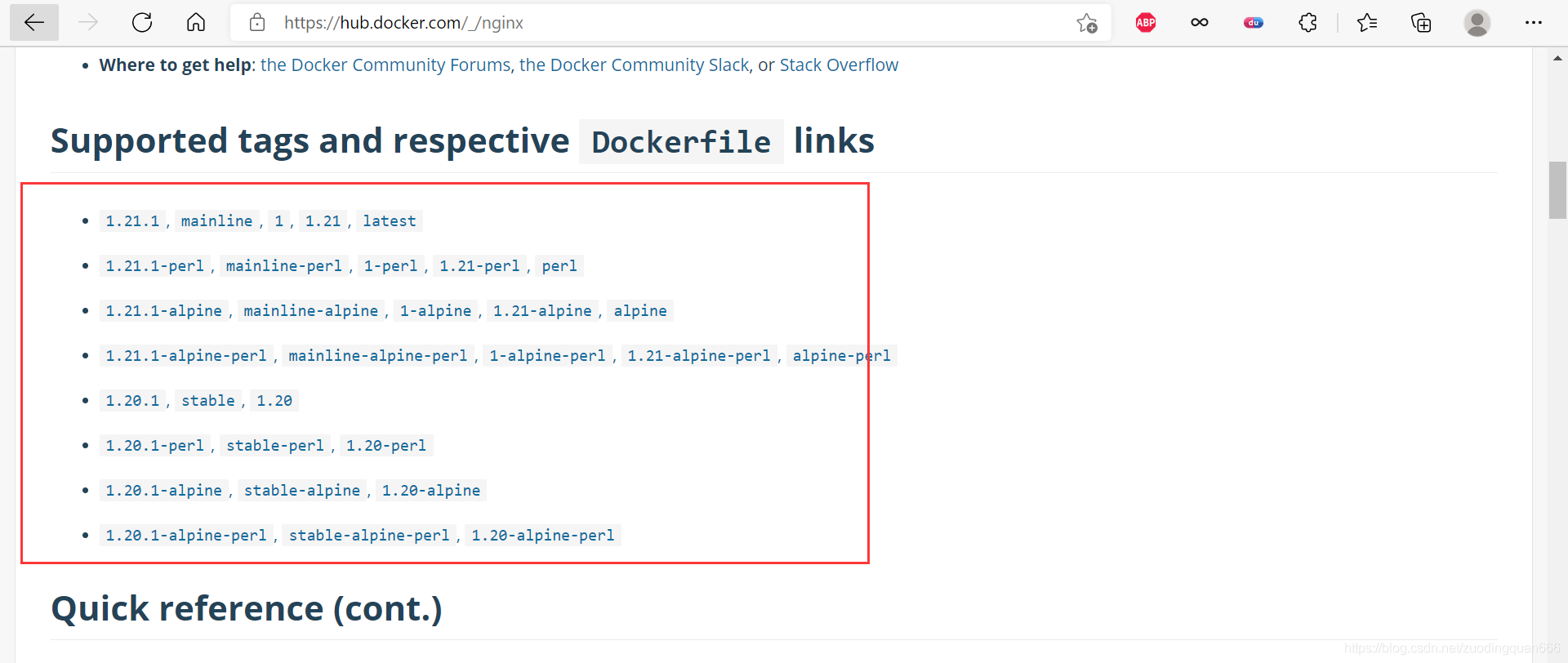Open the mainline-alpine tag link
The image size is (1568, 663).
click(310, 311)
